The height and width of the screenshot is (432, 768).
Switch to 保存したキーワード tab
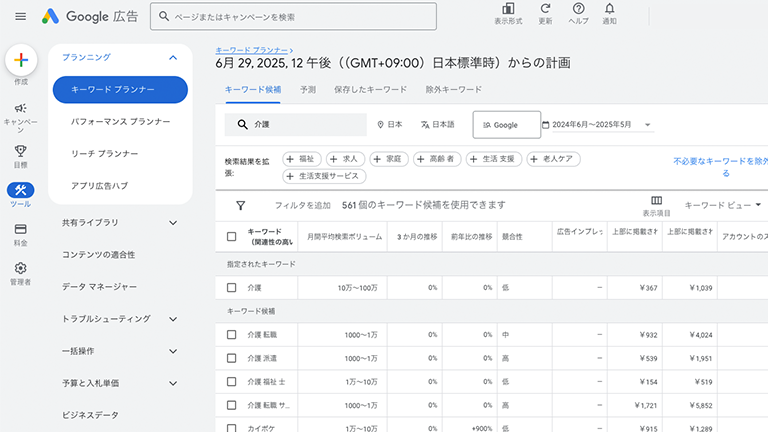[370, 90]
